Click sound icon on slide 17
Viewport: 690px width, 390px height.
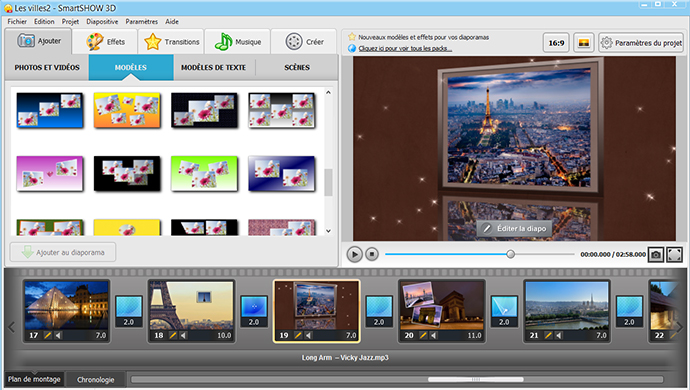[x=58, y=335]
